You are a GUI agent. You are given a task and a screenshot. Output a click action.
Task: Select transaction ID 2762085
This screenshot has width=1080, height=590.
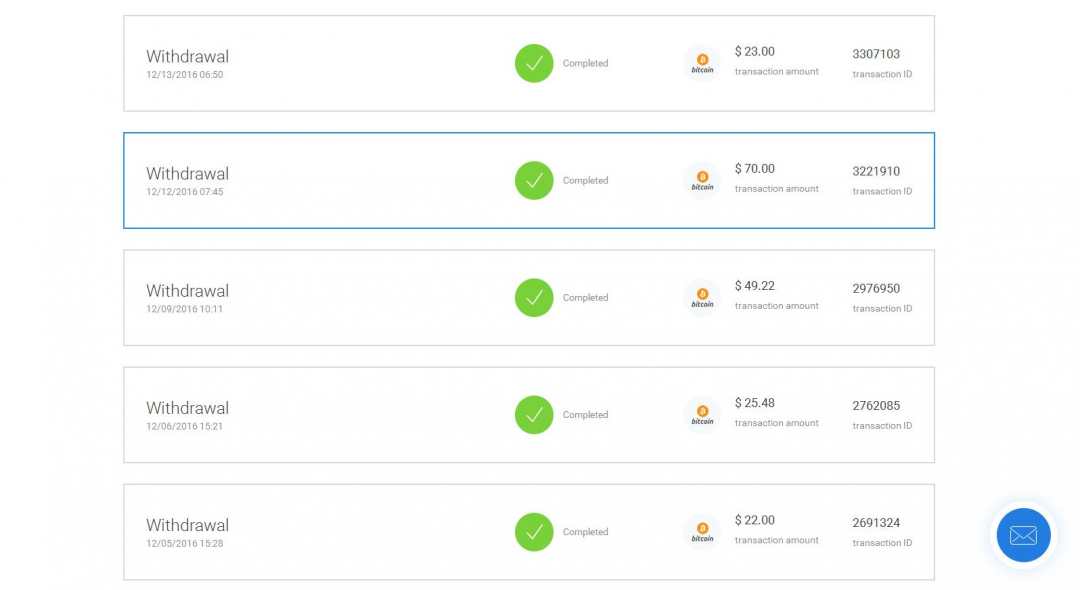click(x=876, y=405)
